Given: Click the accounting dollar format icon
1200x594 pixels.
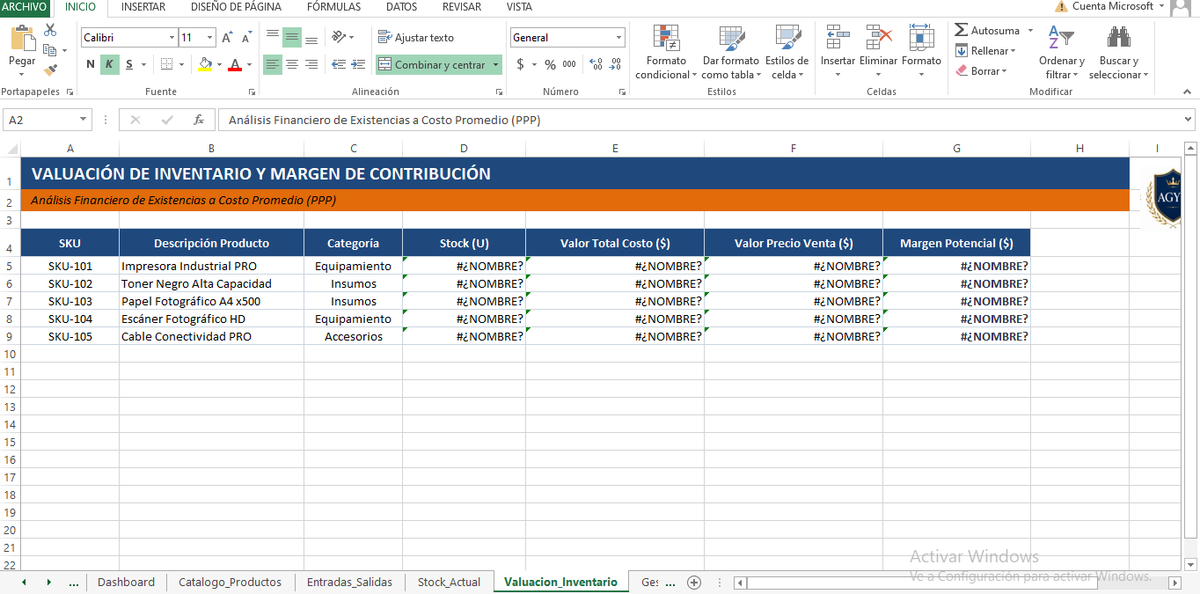Looking at the screenshot, I should point(520,65).
